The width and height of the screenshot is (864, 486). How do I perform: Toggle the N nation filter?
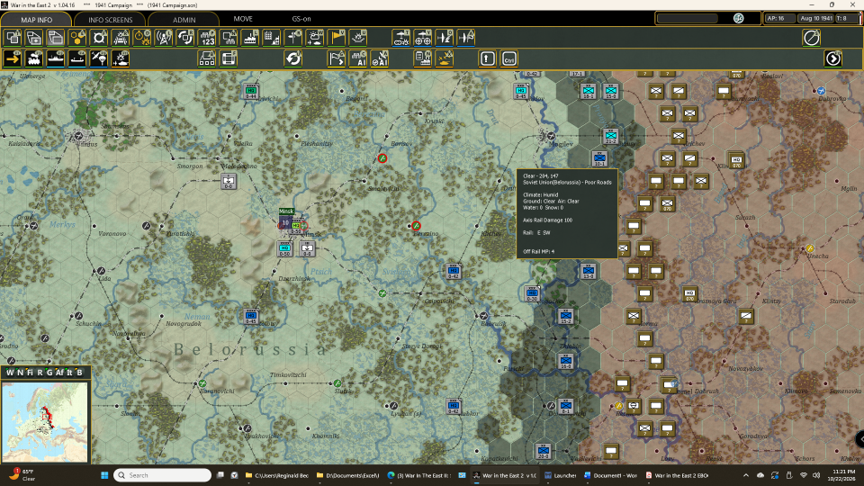[20, 372]
